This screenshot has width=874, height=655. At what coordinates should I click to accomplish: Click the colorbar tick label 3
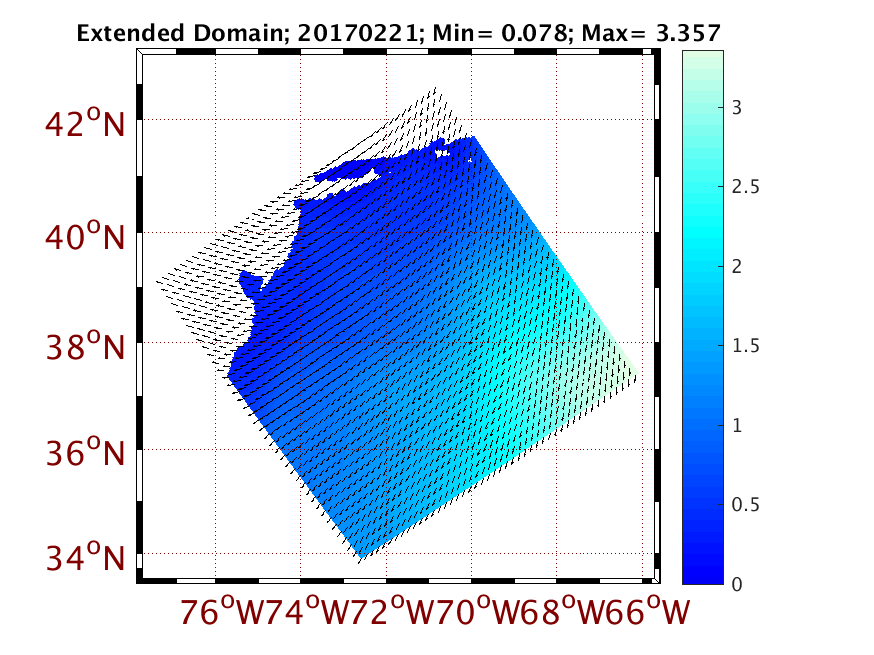tap(737, 108)
